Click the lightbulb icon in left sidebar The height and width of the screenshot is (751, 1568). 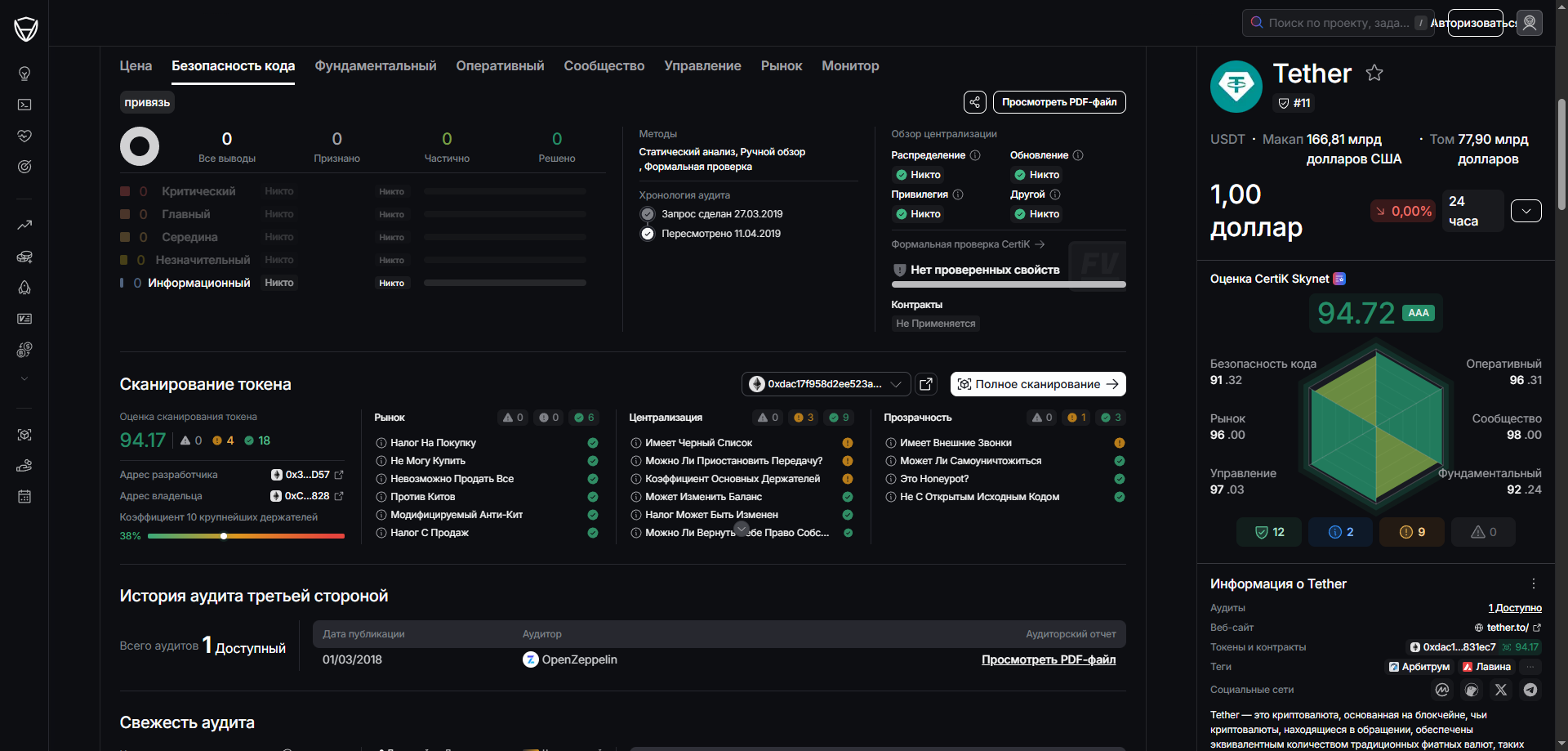pyautogui.click(x=24, y=74)
